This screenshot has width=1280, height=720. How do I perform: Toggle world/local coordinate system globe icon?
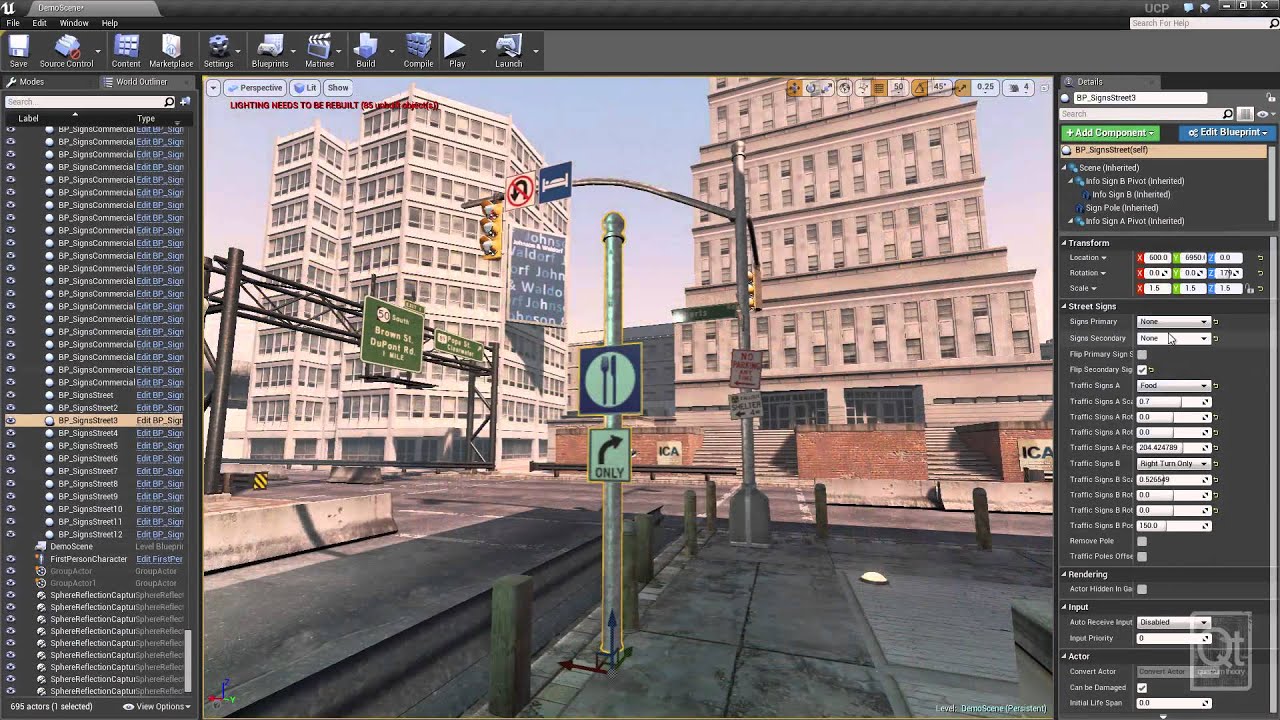point(845,88)
